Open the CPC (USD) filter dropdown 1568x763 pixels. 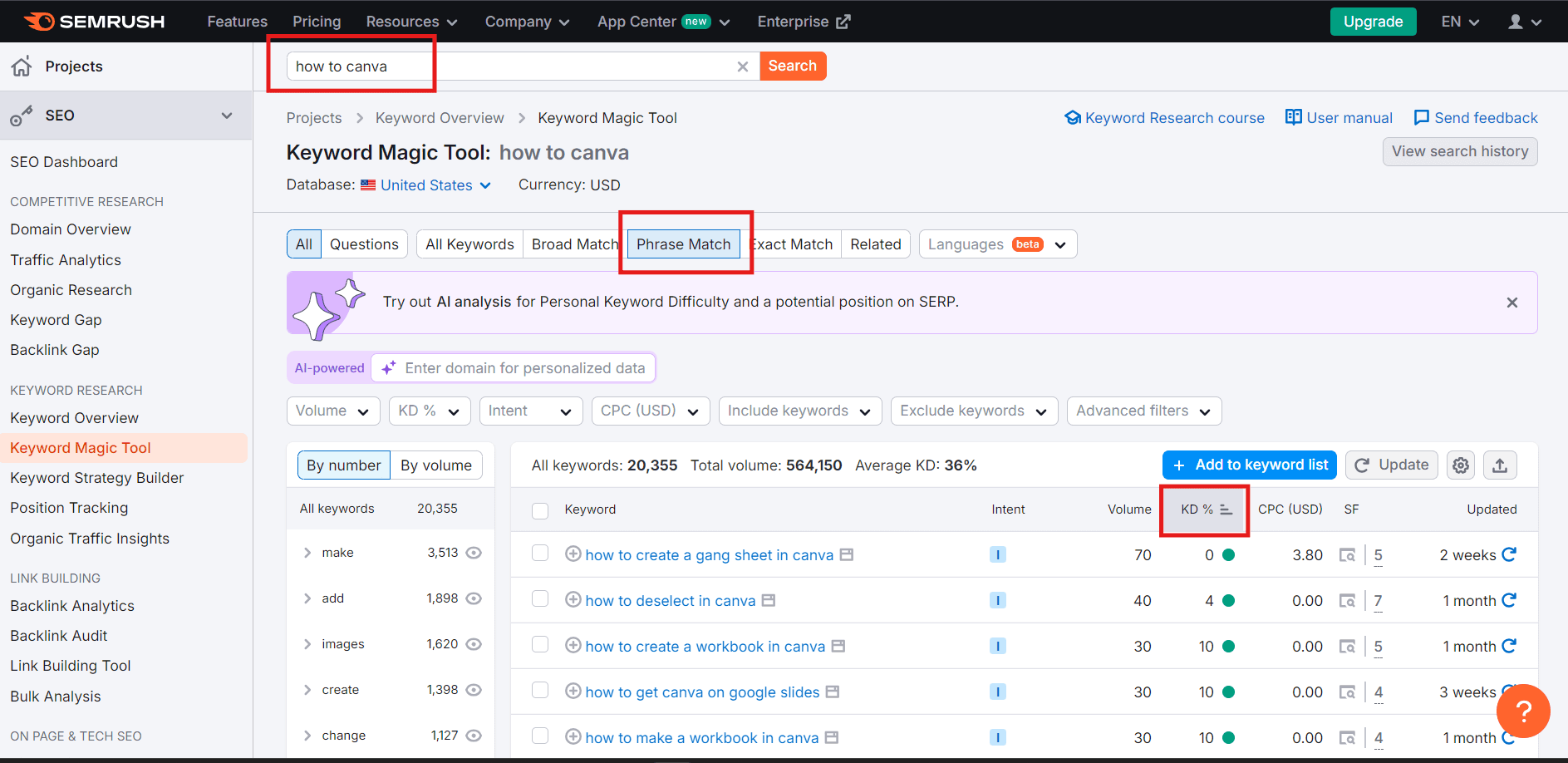[x=651, y=411]
